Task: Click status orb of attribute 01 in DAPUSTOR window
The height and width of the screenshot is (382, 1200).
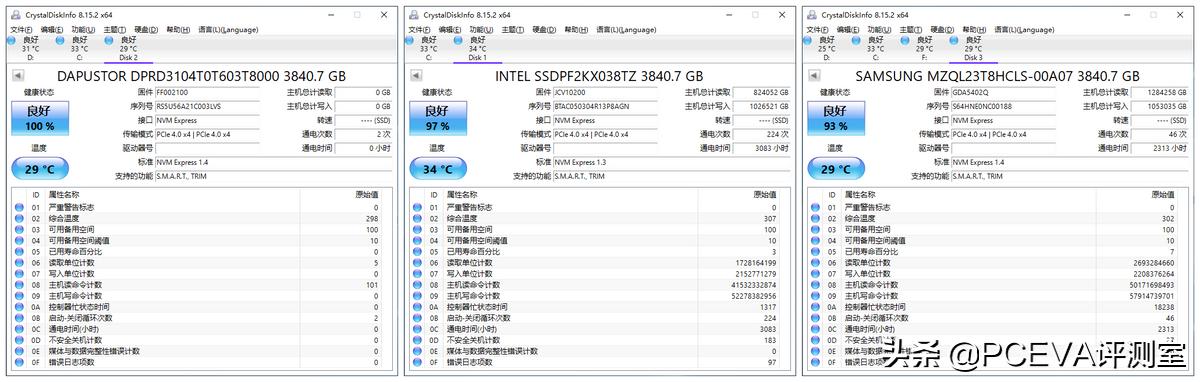Action: (x=19, y=208)
